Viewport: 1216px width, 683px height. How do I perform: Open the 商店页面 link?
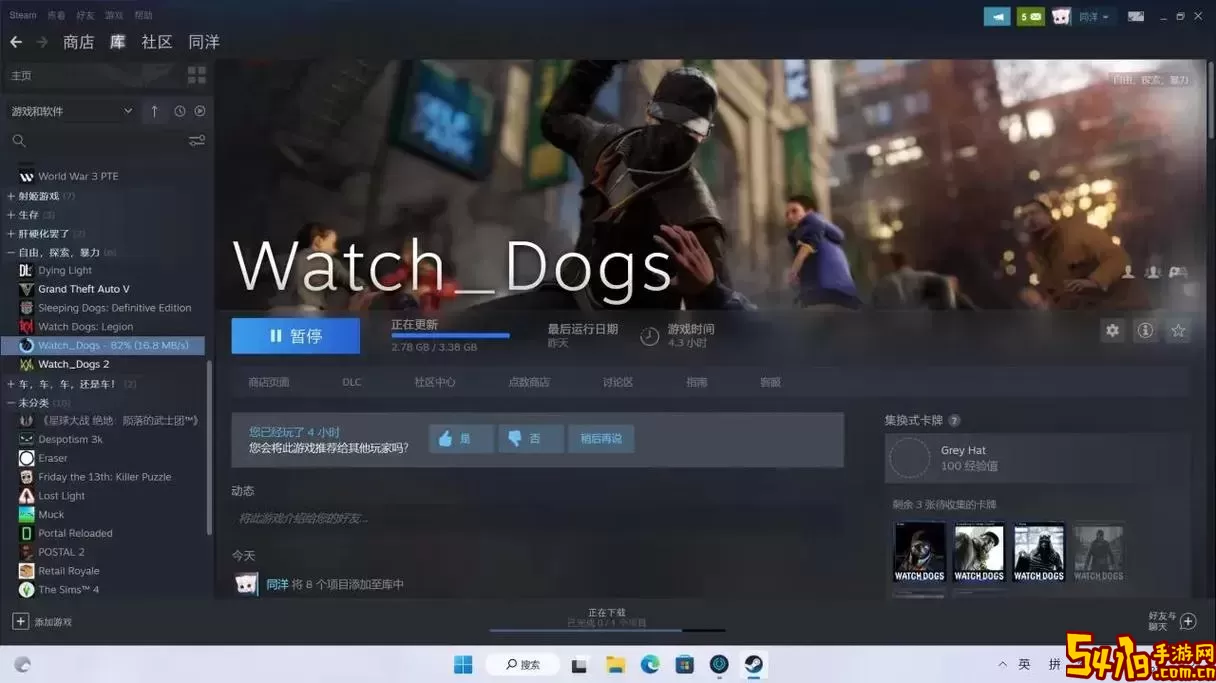269,382
